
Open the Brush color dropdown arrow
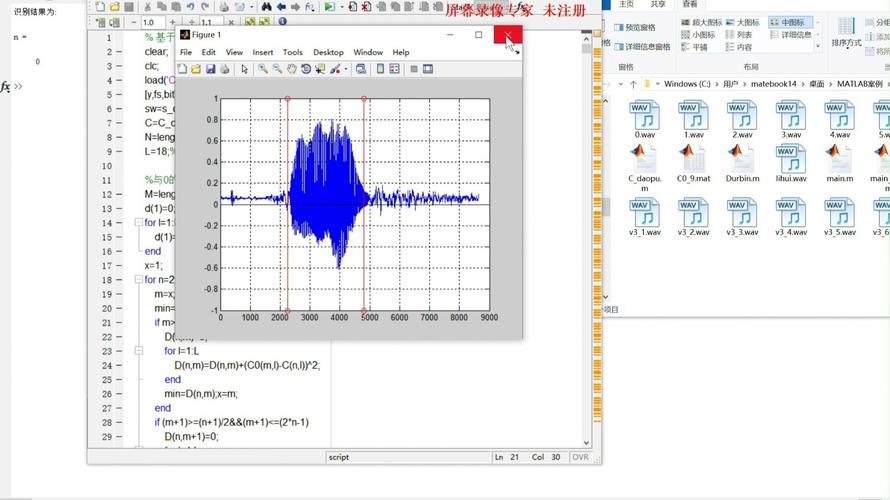[x=346, y=69]
